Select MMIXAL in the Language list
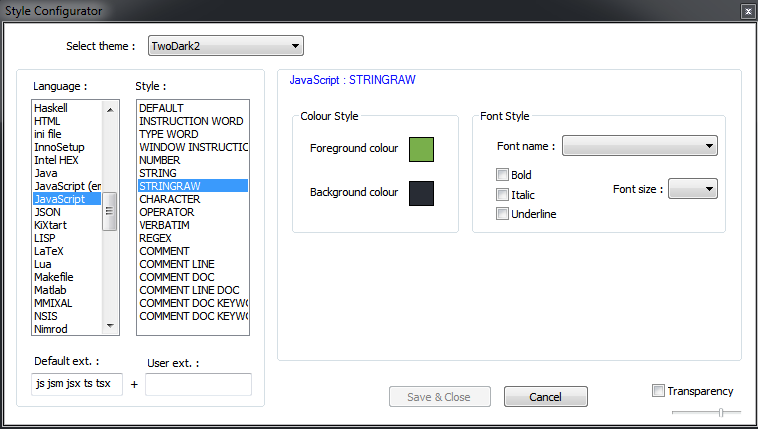The height and width of the screenshot is (429, 758). tap(67, 303)
